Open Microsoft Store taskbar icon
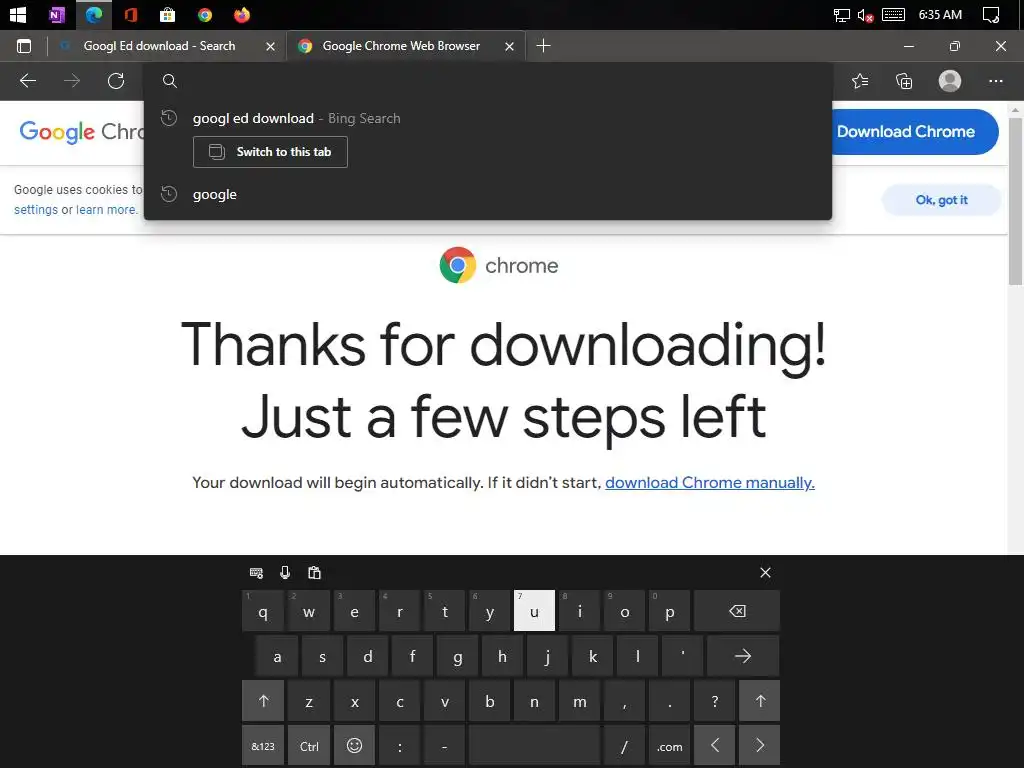Viewport: 1024px width, 768px height. [x=168, y=14]
